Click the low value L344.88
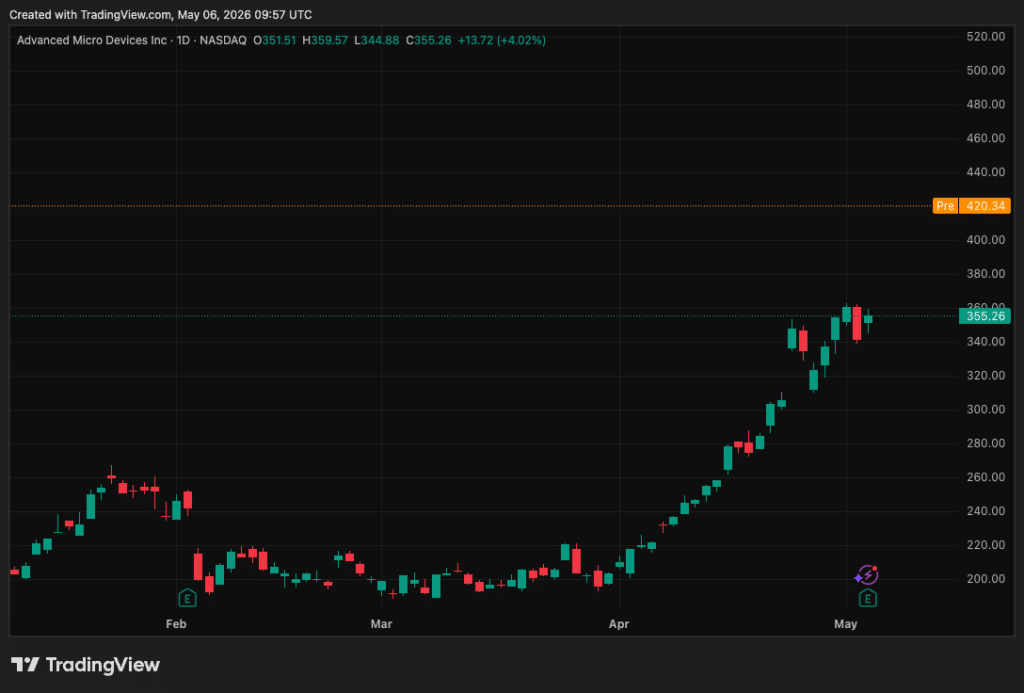1024x693 pixels. click(x=376, y=40)
